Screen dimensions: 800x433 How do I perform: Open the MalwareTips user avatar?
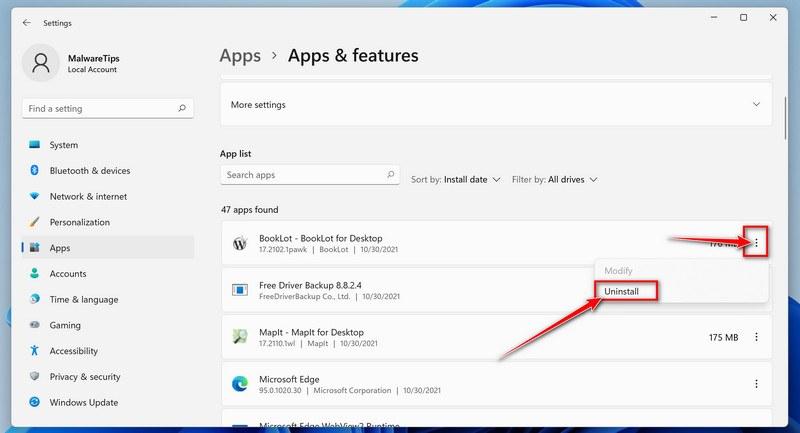coord(41,63)
